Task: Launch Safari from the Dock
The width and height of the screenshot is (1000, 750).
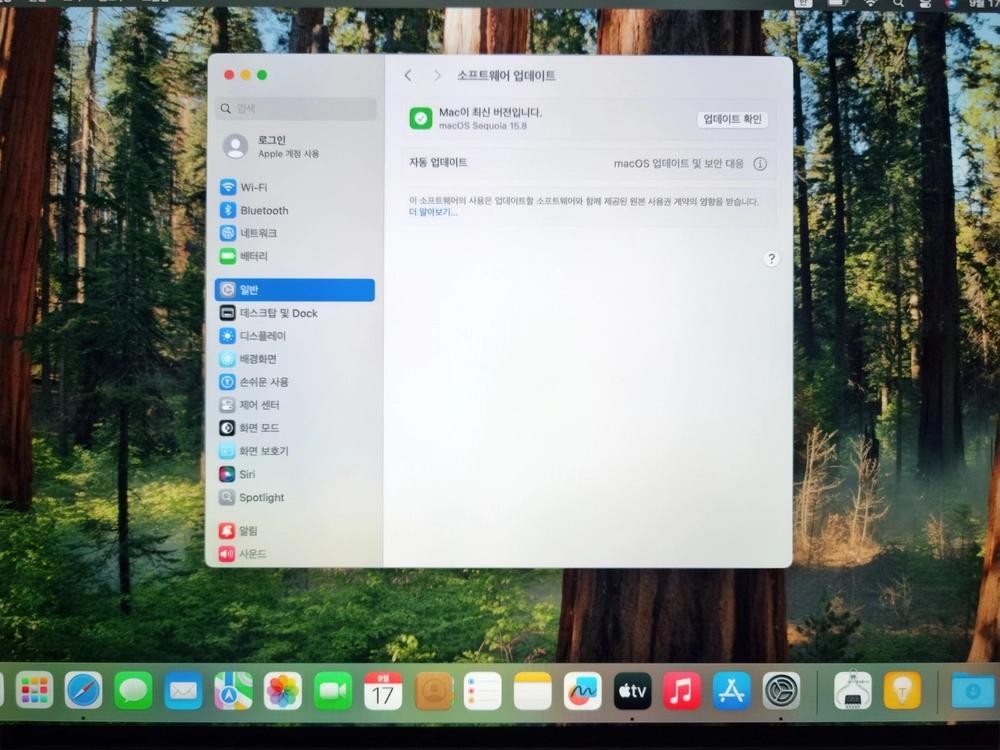Action: click(84, 690)
